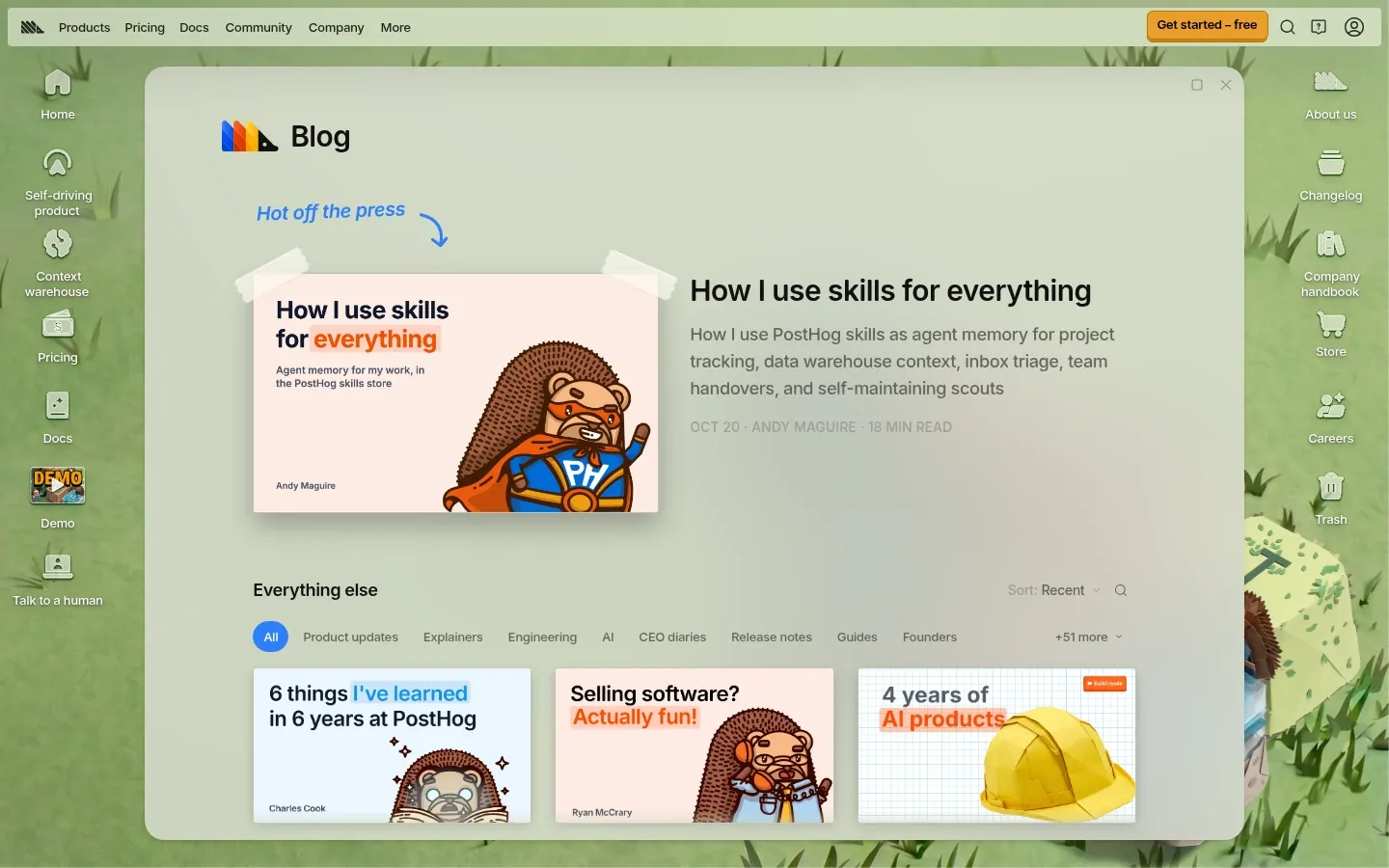This screenshot has height=868, width=1389.
Task: Filter by Product updates category
Action: click(x=350, y=637)
